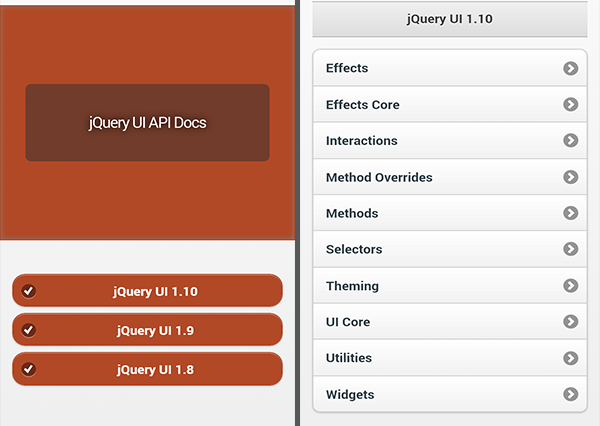Click the arrow icon beside Utilities

571,358
